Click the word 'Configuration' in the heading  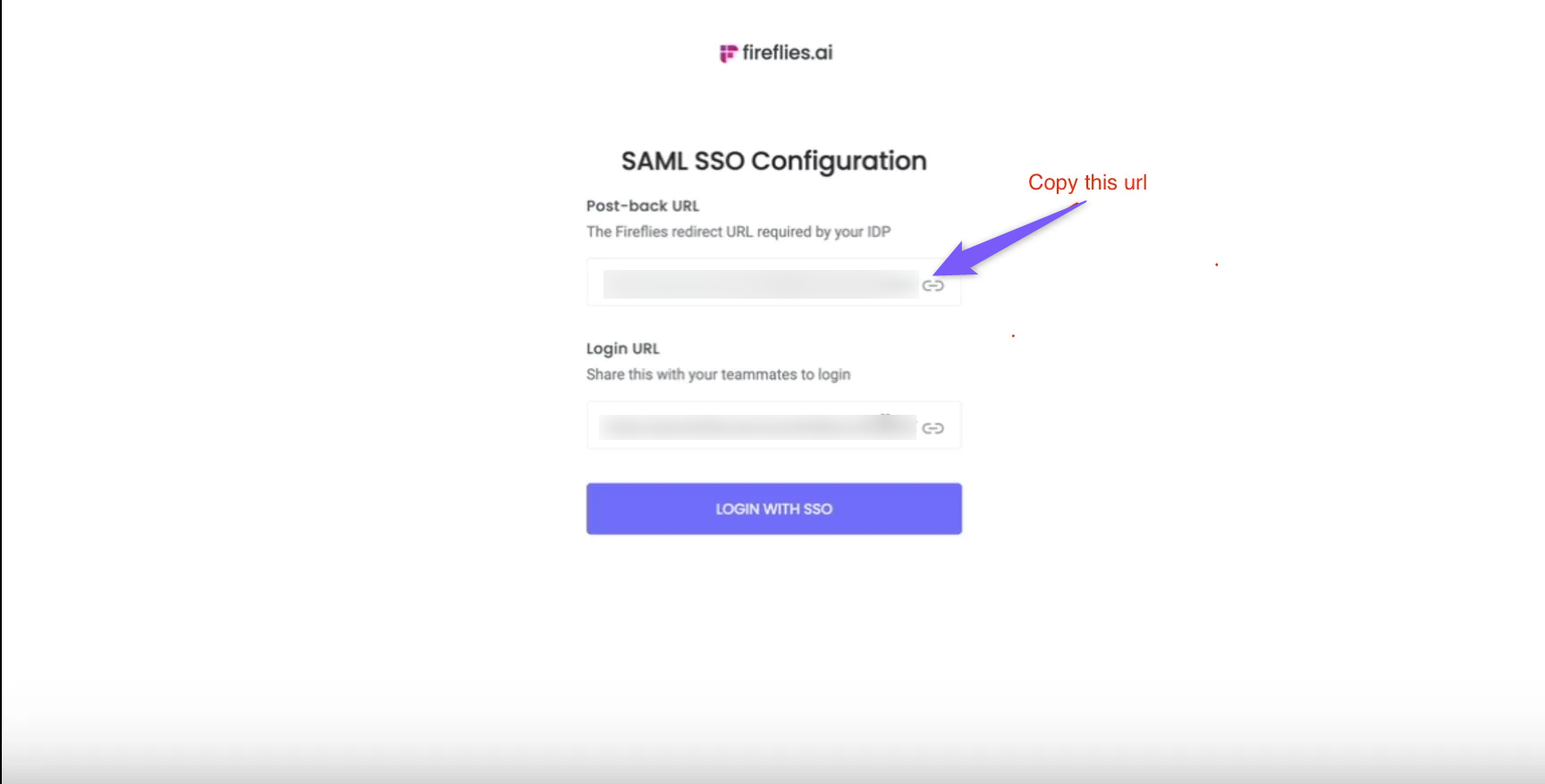[x=838, y=161]
